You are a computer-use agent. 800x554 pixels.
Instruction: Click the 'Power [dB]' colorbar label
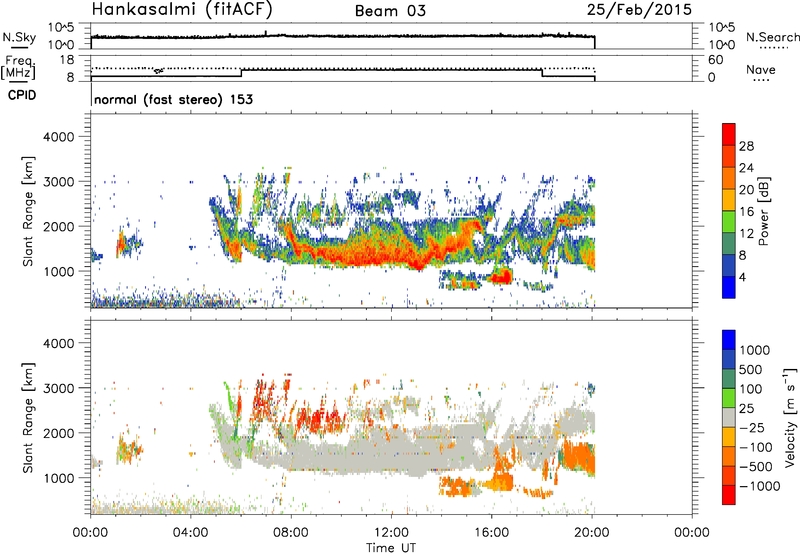coord(763,211)
